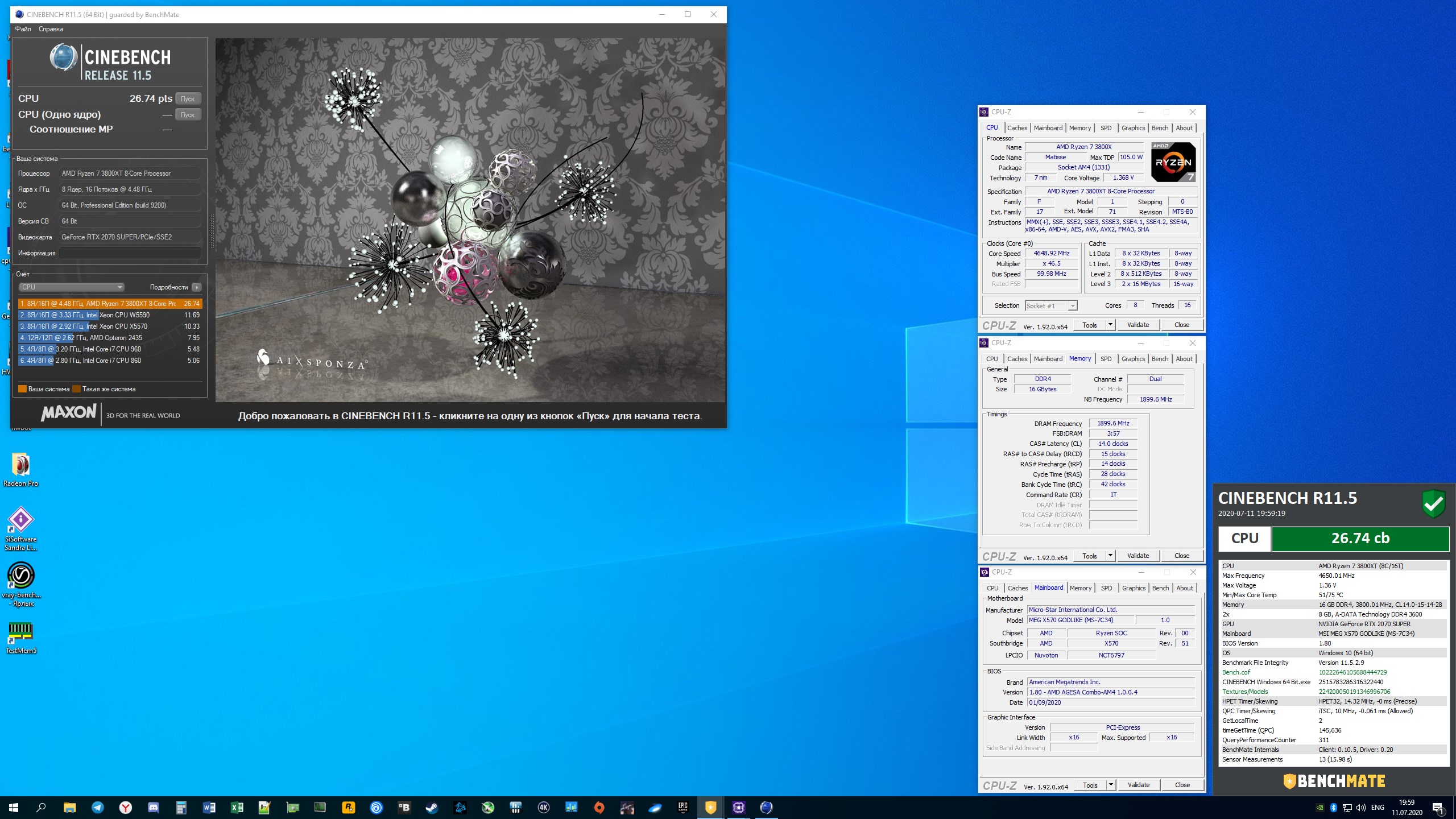1456x819 pixels.
Task: Click the brown Такая же система legend swatch
Action: pos(77,389)
